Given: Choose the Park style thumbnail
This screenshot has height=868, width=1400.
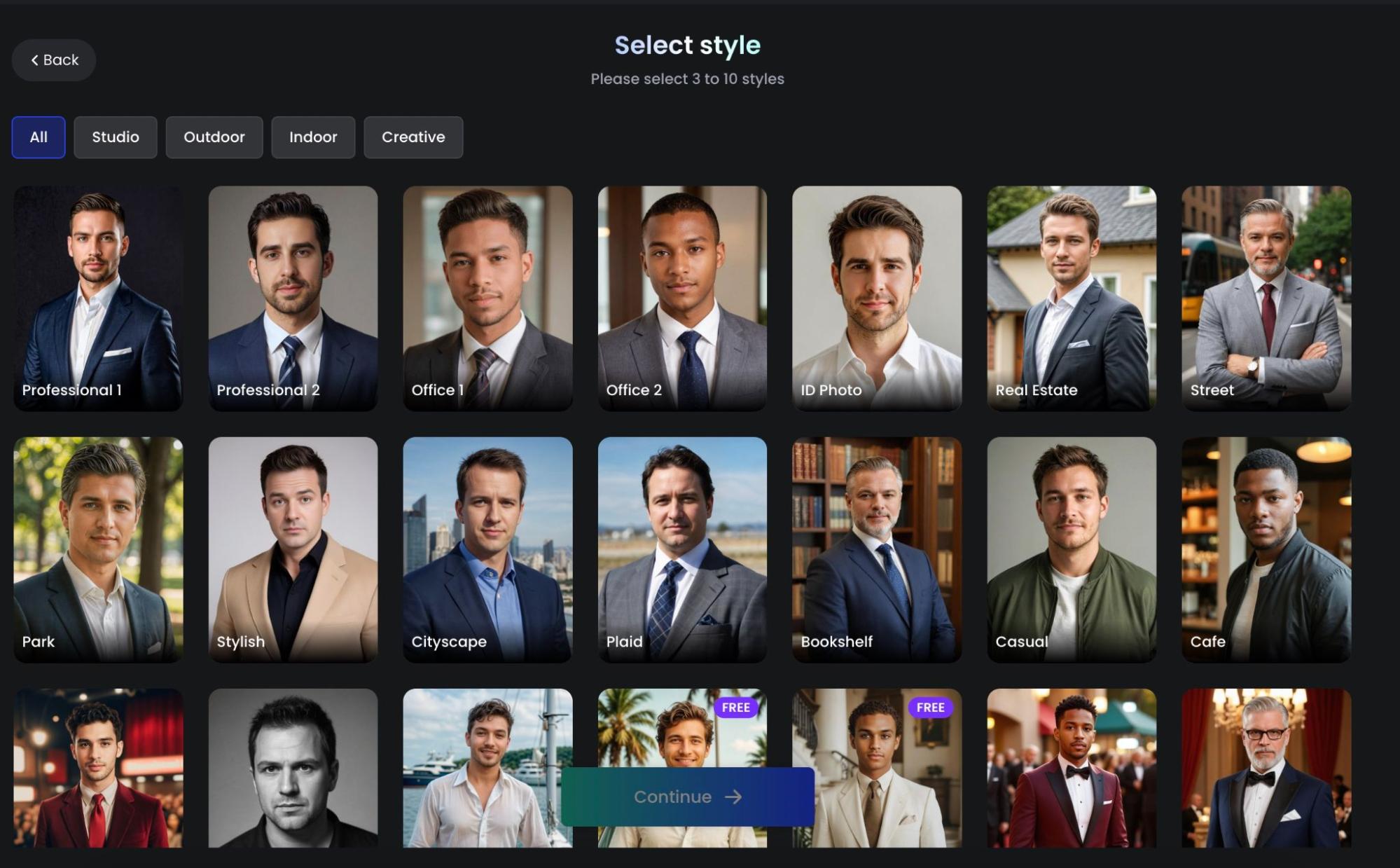Looking at the screenshot, I should point(98,550).
